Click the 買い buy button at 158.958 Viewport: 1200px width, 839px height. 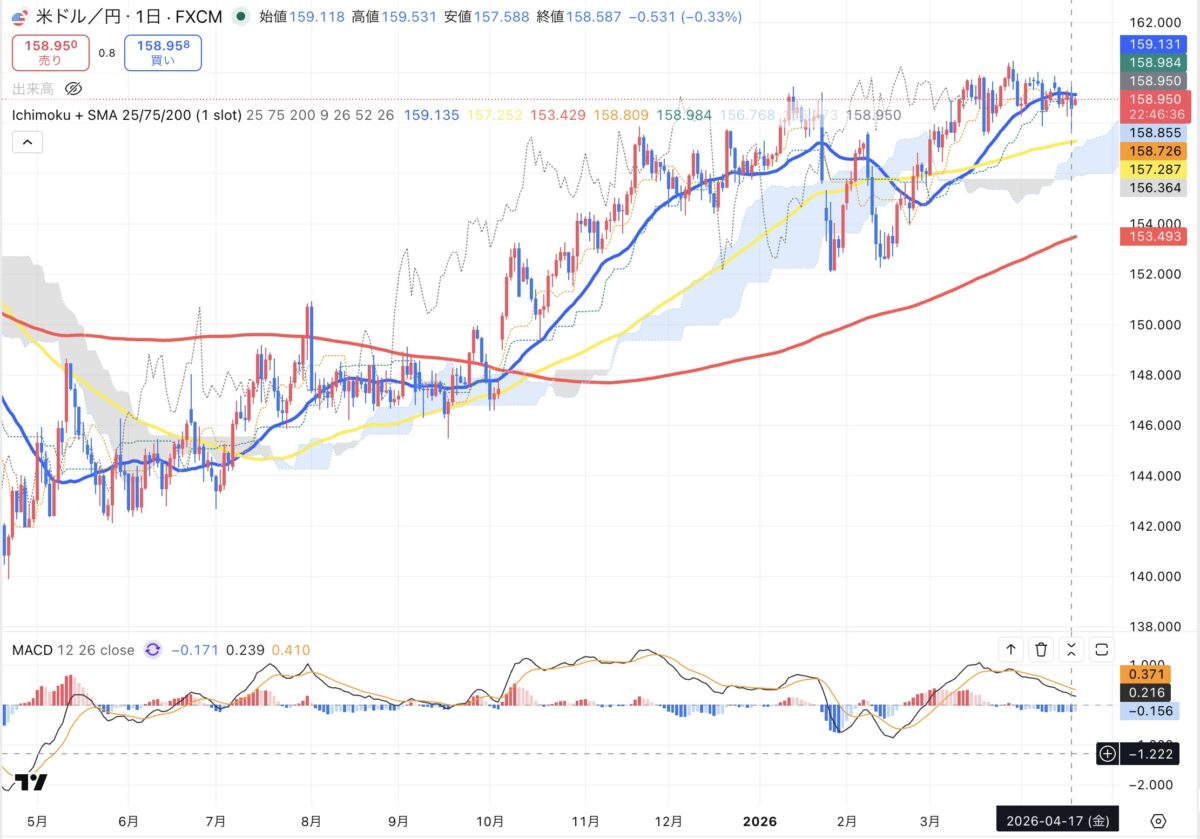[163, 53]
